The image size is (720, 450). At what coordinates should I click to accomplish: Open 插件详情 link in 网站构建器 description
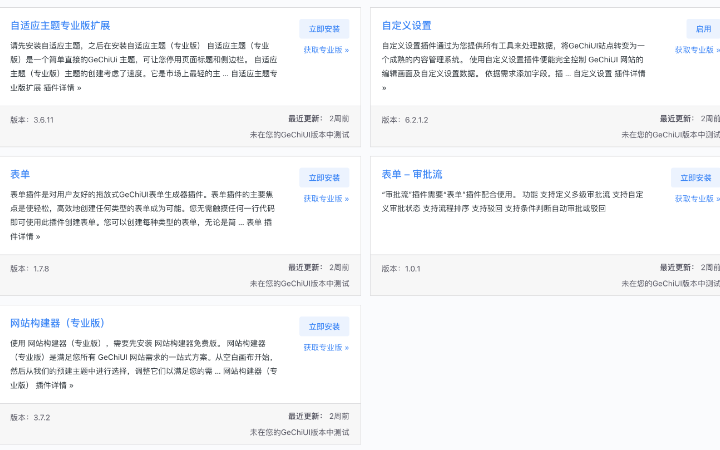click(55, 385)
